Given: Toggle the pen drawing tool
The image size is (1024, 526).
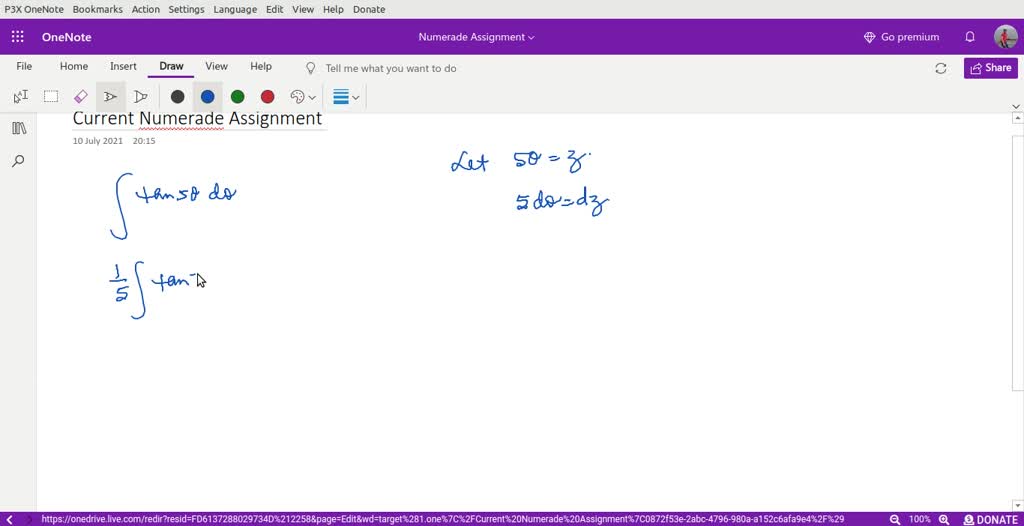Looking at the screenshot, I should pos(111,97).
